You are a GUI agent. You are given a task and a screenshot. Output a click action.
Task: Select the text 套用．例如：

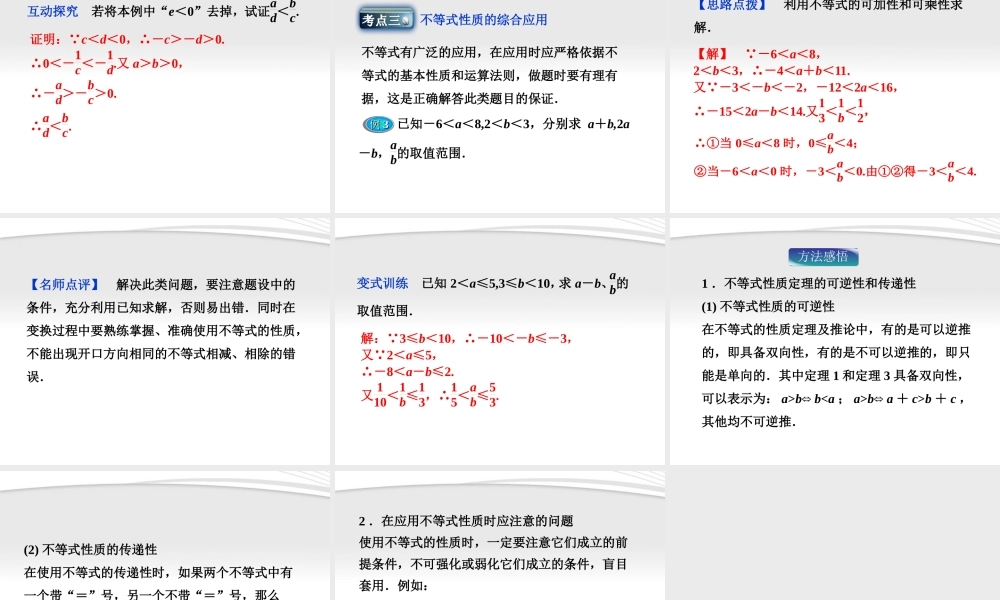click(393, 585)
